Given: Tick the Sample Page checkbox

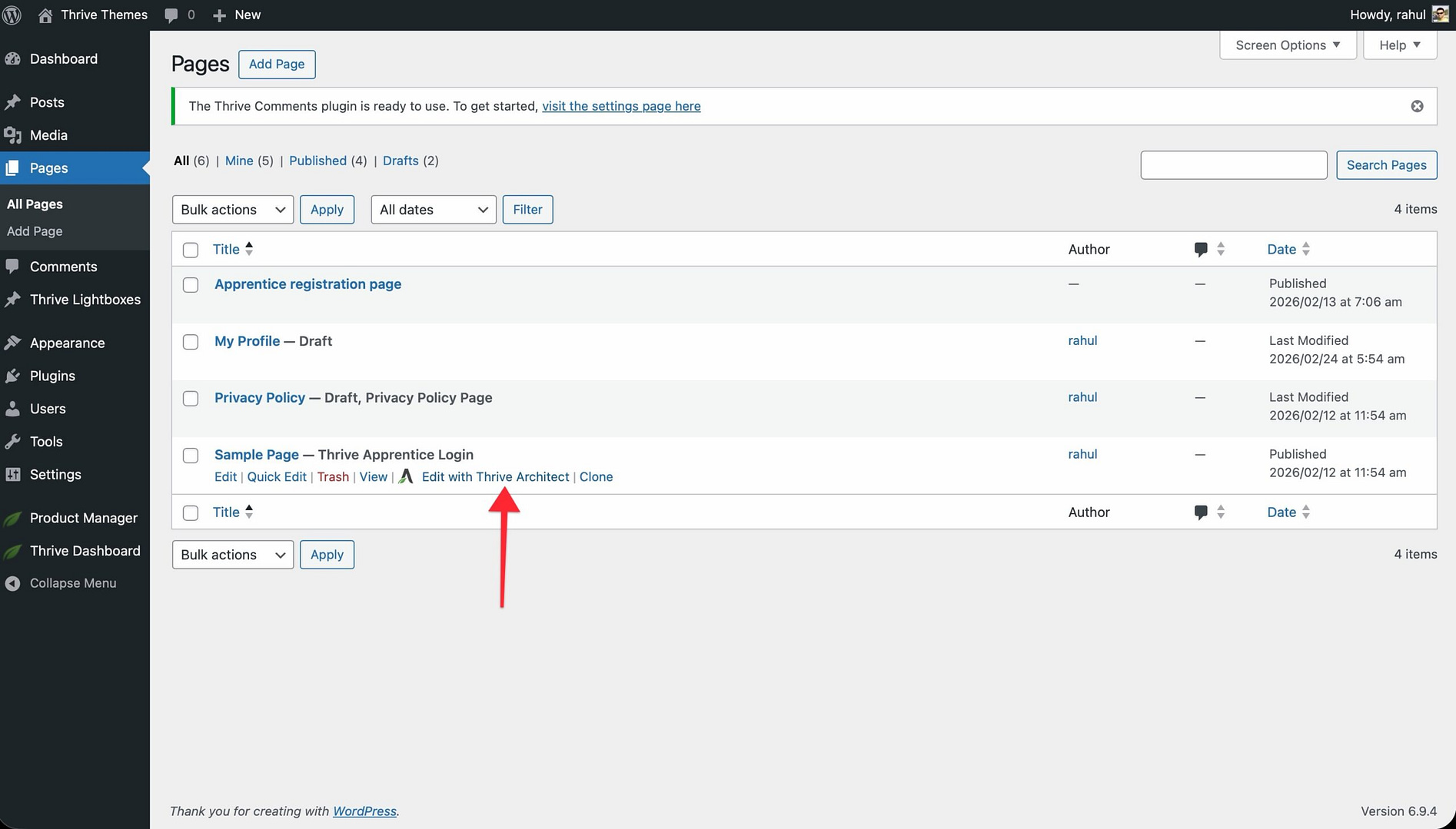Looking at the screenshot, I should click(x=191, y=456).
